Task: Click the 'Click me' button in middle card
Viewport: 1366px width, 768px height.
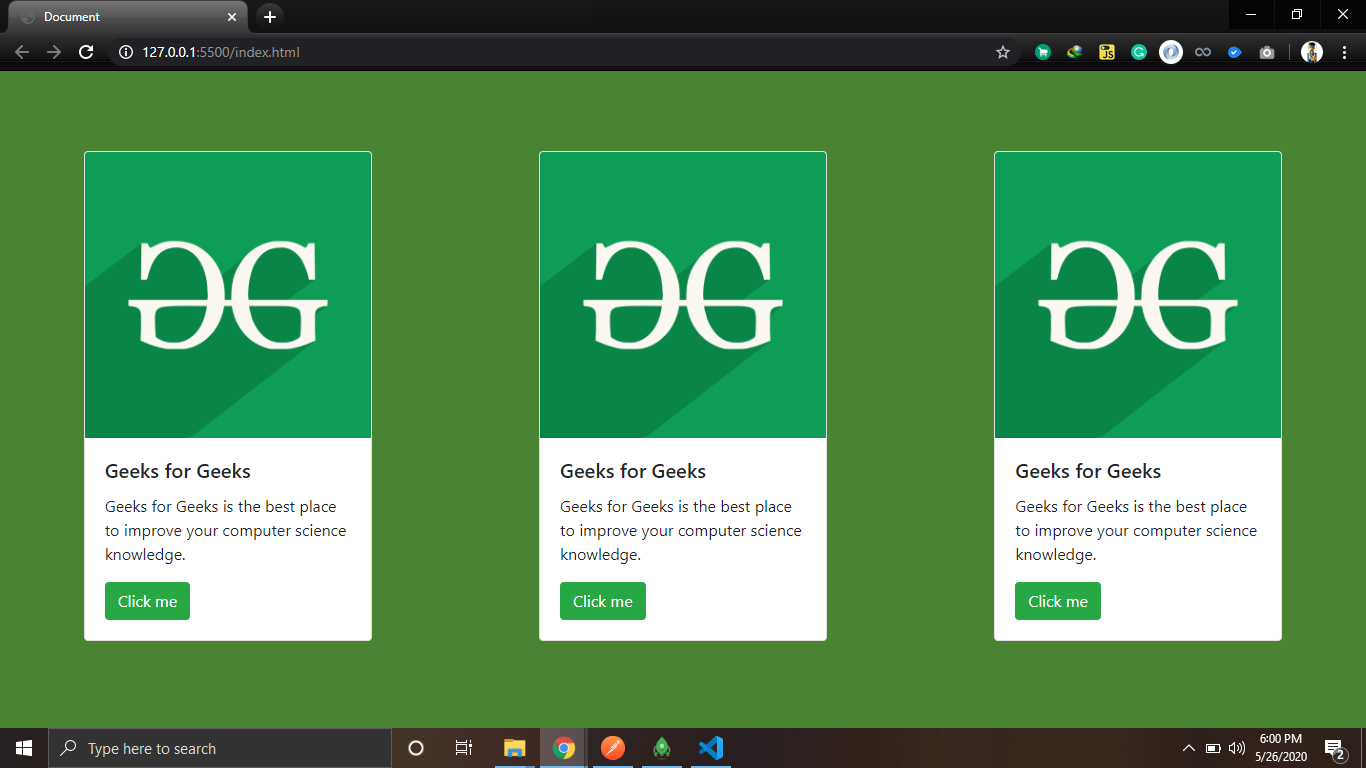Action: coord(603,601)
